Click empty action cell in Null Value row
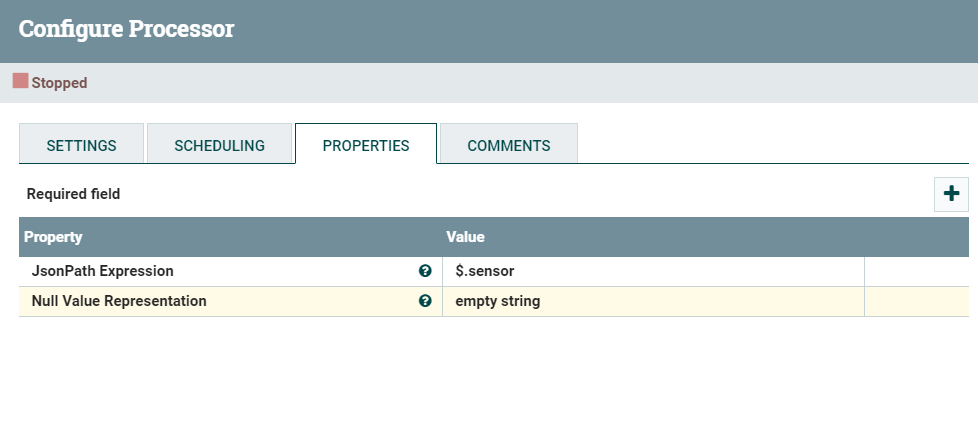The image size is (978, 433). point(916,301)
